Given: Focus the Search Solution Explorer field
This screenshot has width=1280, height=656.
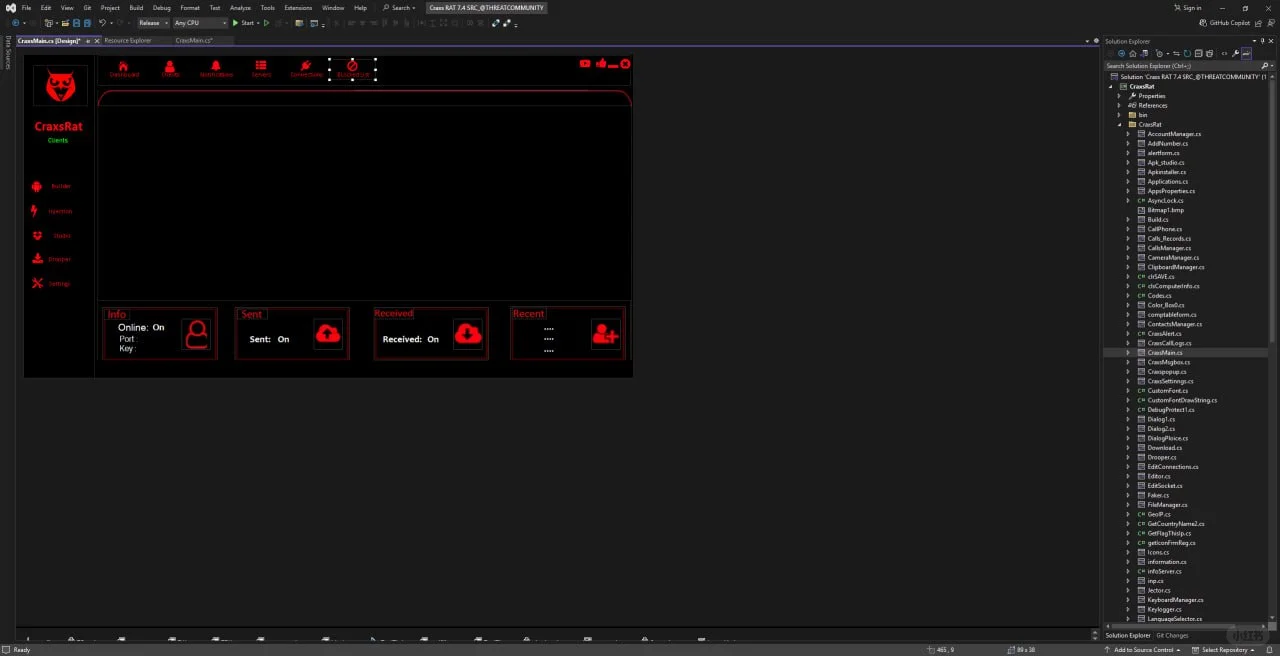Looking at the screenshot, I should click(1180, 66).
